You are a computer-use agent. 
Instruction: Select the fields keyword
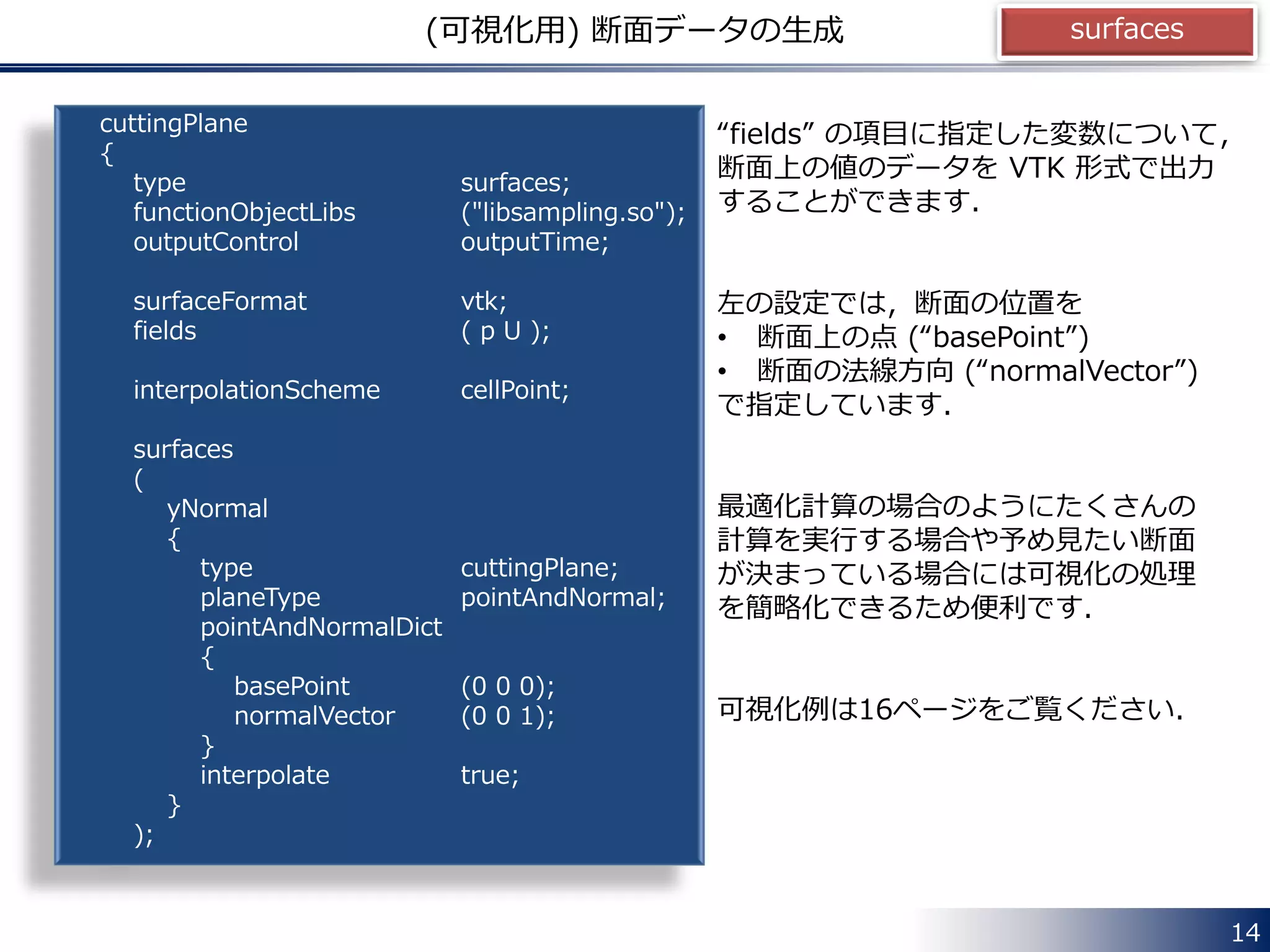pyautogui.click(x=165, y=330)
